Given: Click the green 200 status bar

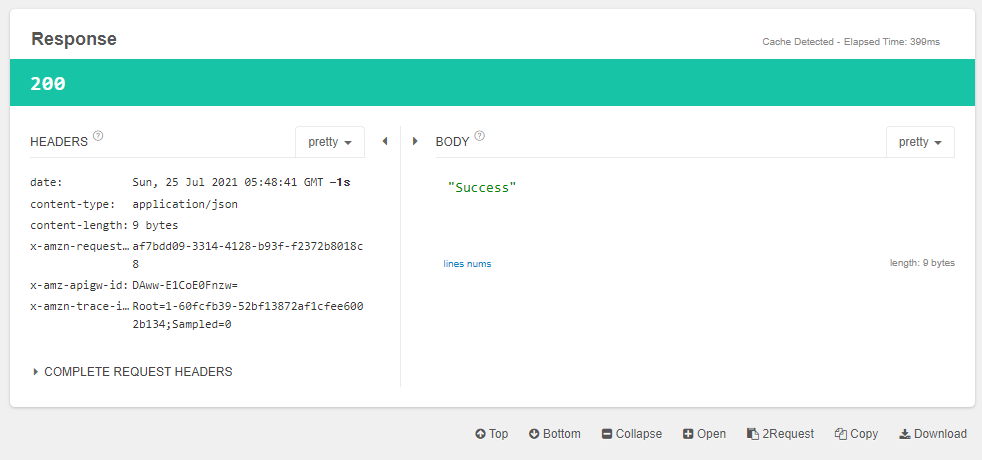Looking at the screenshot, I should pyautogui.click(x=491, y=84).
